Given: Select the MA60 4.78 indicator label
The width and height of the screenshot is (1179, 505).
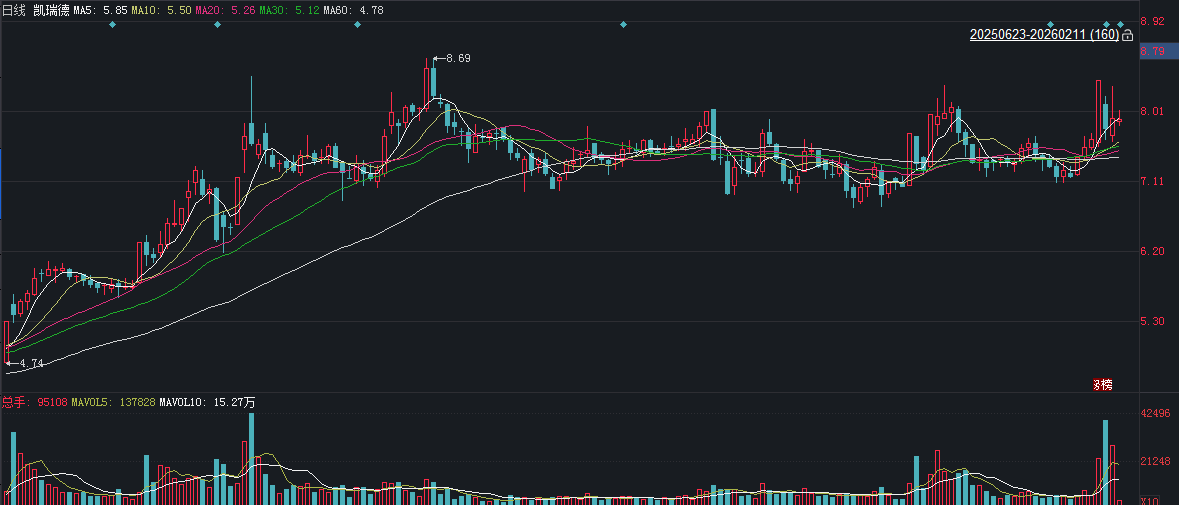Looking at the screenshot, I should (x=352, y=10).
